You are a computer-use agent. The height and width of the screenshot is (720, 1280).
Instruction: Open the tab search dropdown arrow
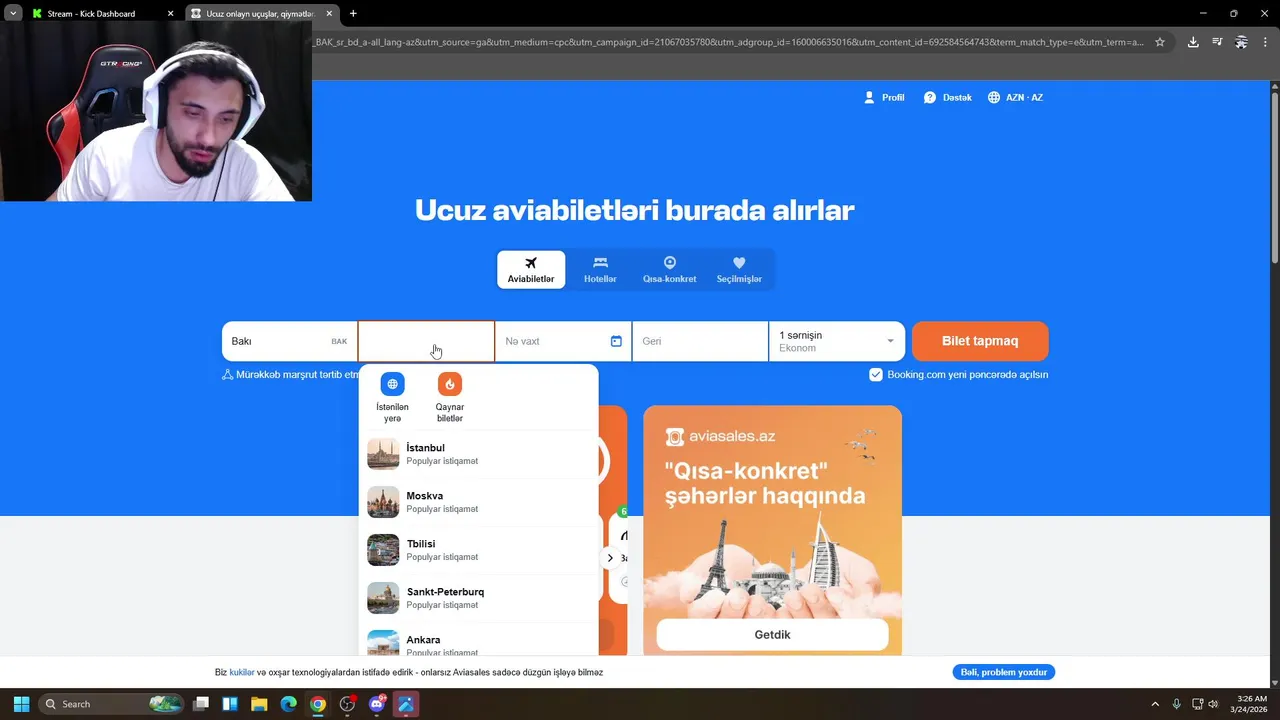(13, 14)
